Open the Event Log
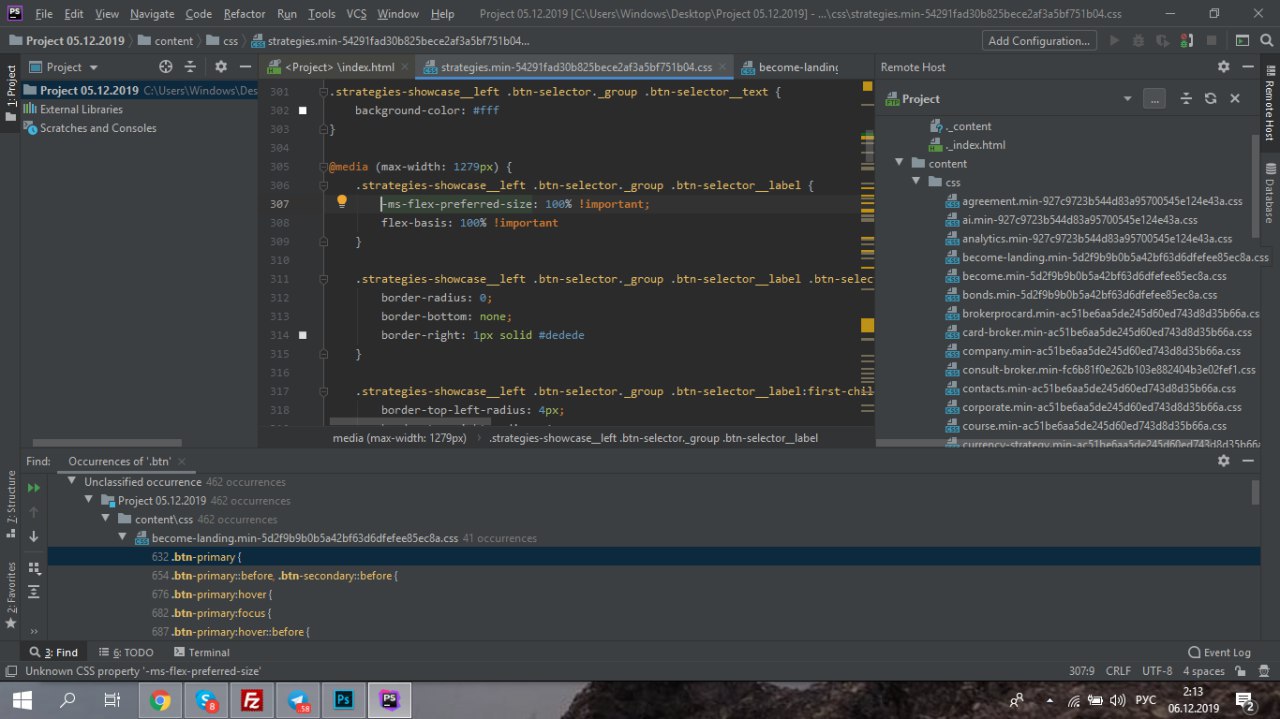 1219,652
